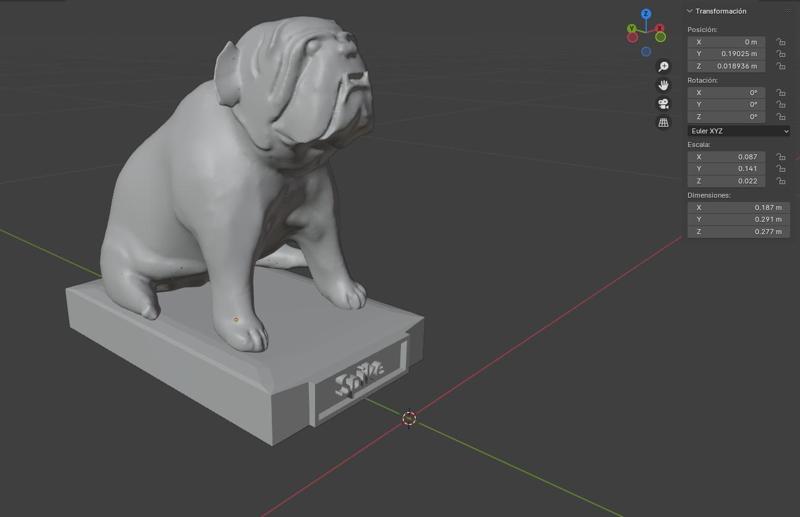Click the blue Z axis on navigation gizmo
The width and height of the screenshot is (800, 517).
click(x=646, y=14)
